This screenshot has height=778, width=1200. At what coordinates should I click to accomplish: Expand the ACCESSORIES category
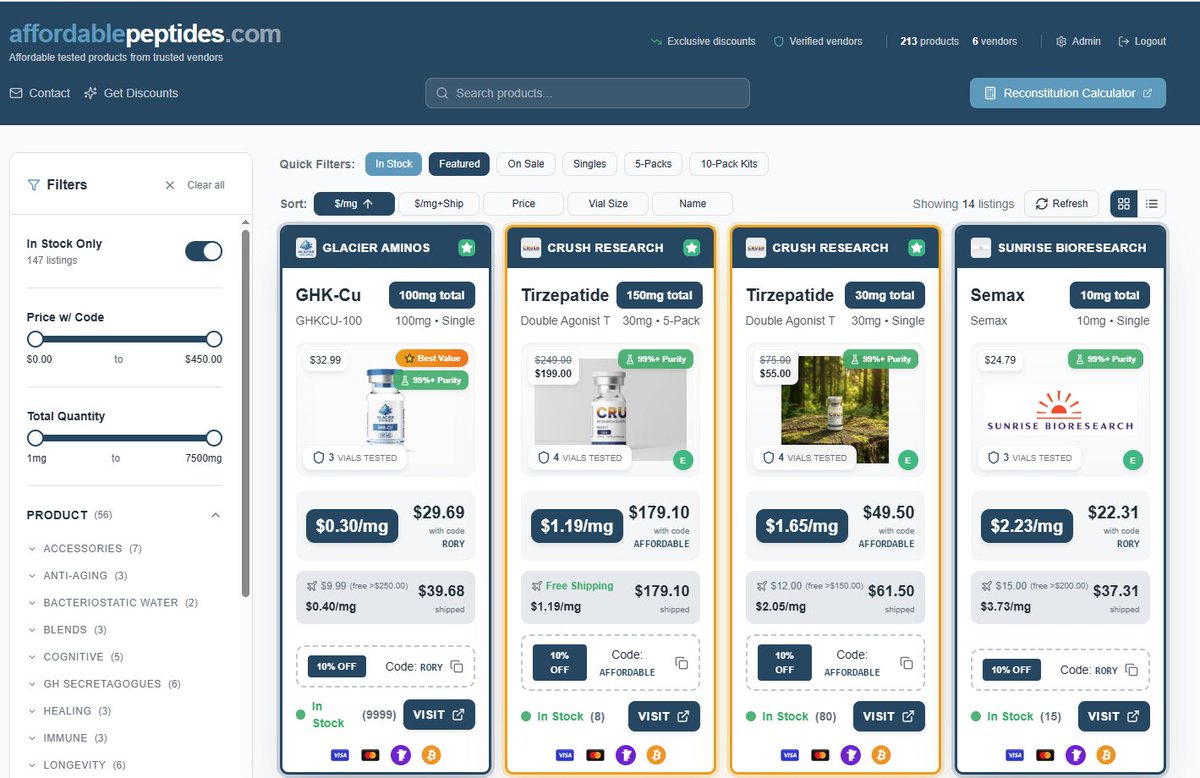click(x=85, y=549)
